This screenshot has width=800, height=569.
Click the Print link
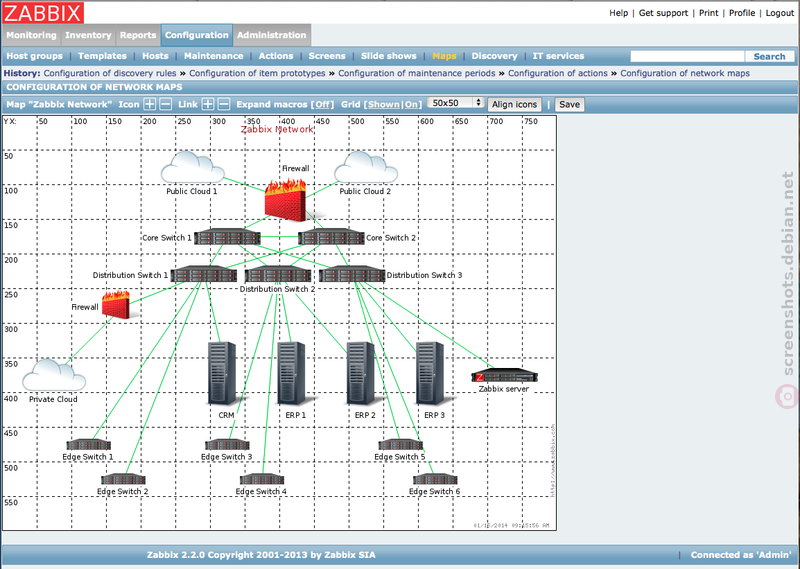coord(708,13)
